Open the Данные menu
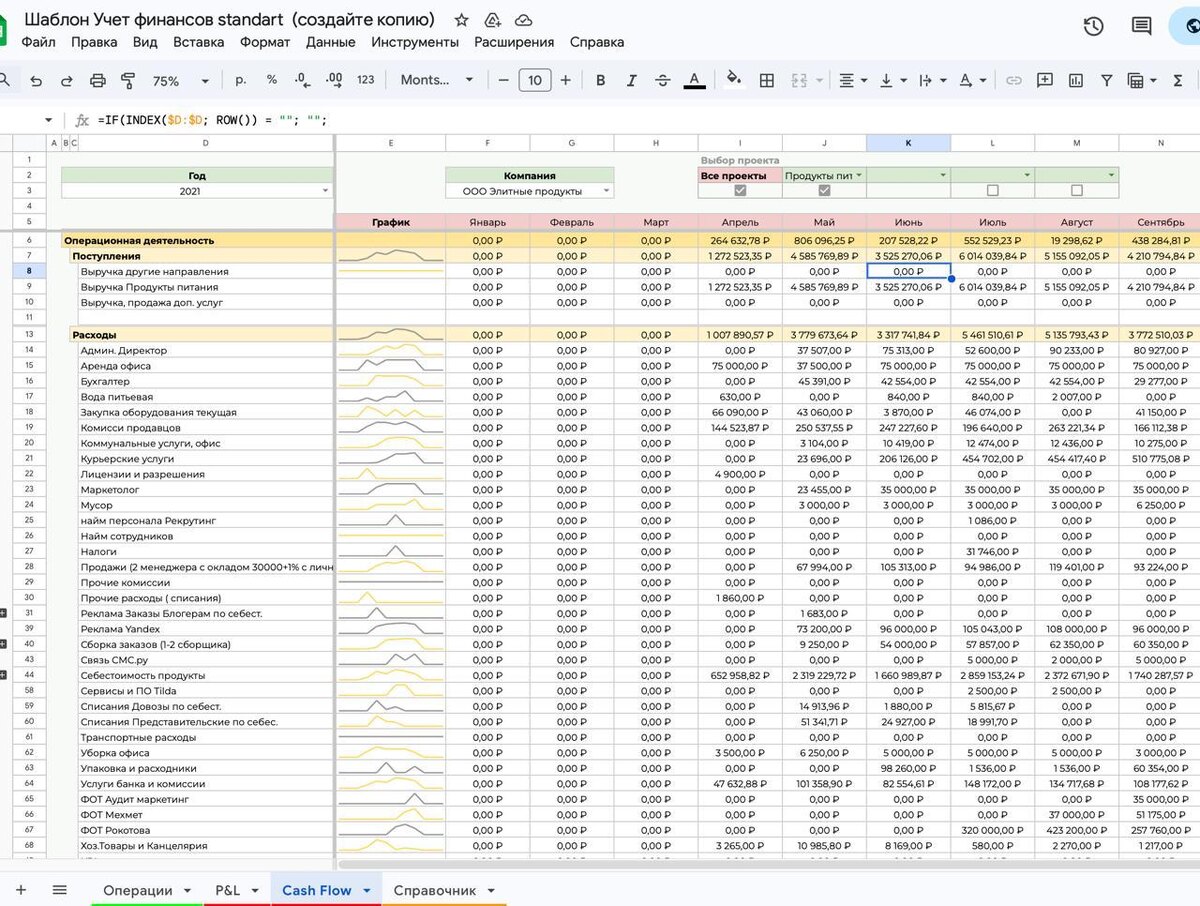 point(331,42)
